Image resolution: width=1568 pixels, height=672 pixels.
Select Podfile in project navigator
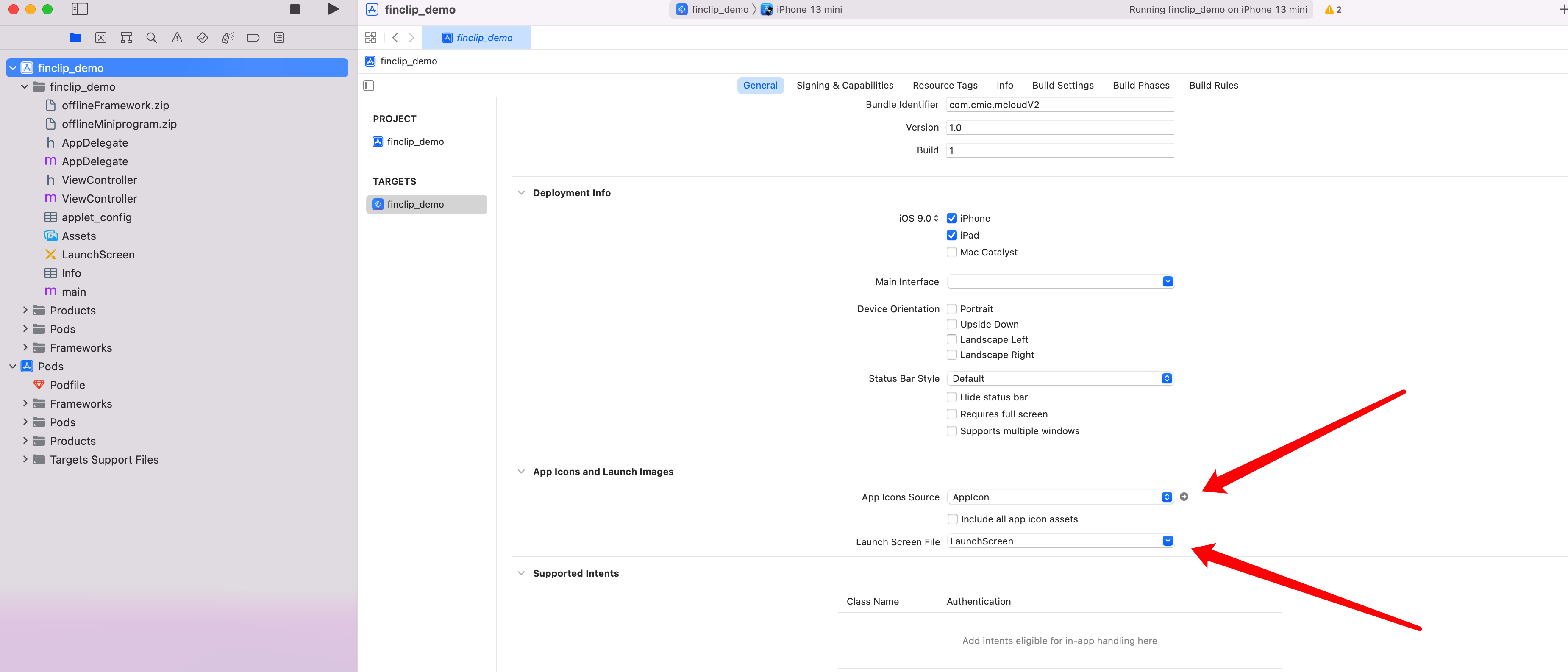(x=67, y=385)
